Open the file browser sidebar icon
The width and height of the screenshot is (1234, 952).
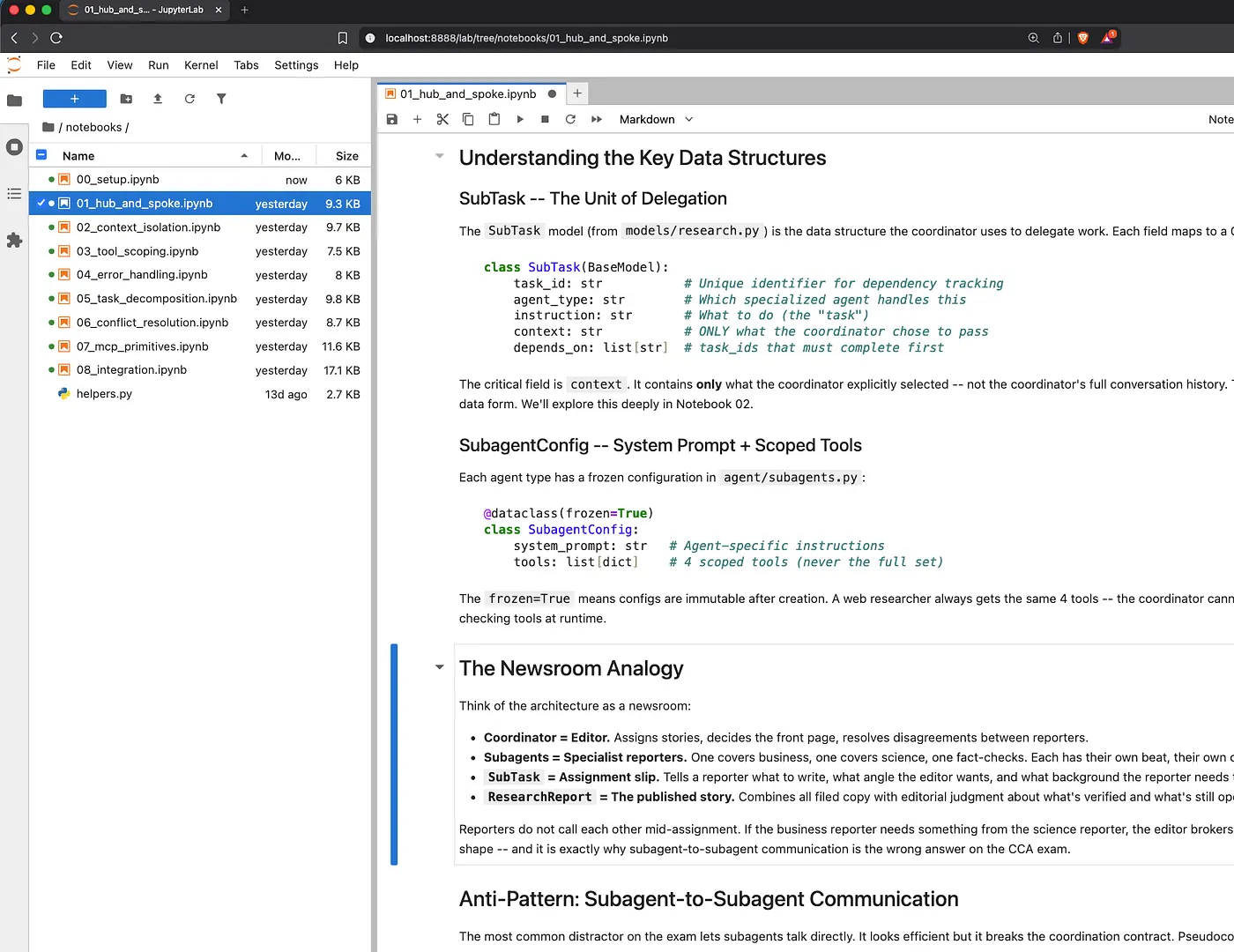click(14, 100)
